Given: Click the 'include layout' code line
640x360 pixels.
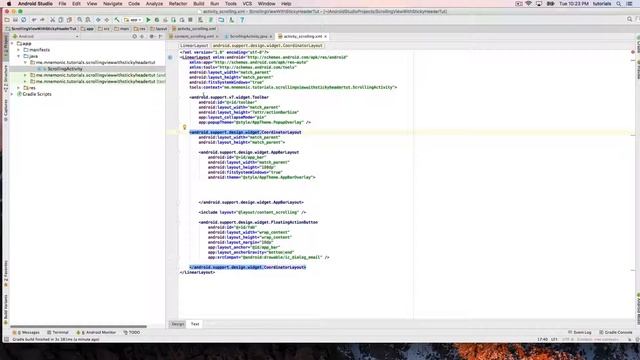Looking at the screenshot, I should pos(252,212).
